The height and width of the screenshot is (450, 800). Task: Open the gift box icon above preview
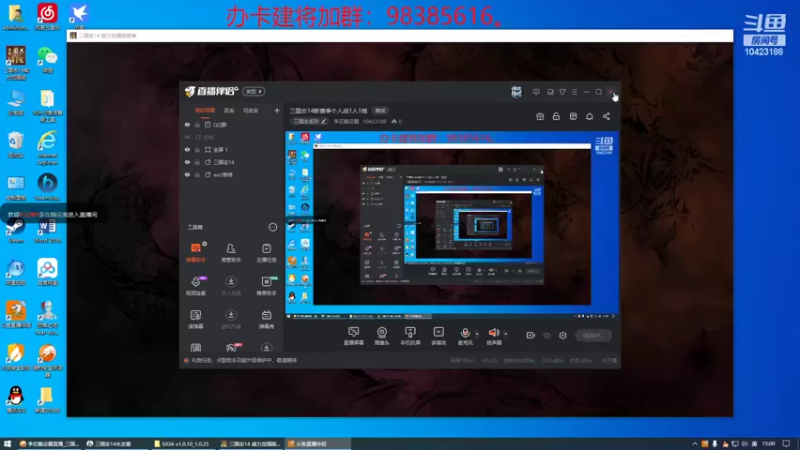pos(540,116)
